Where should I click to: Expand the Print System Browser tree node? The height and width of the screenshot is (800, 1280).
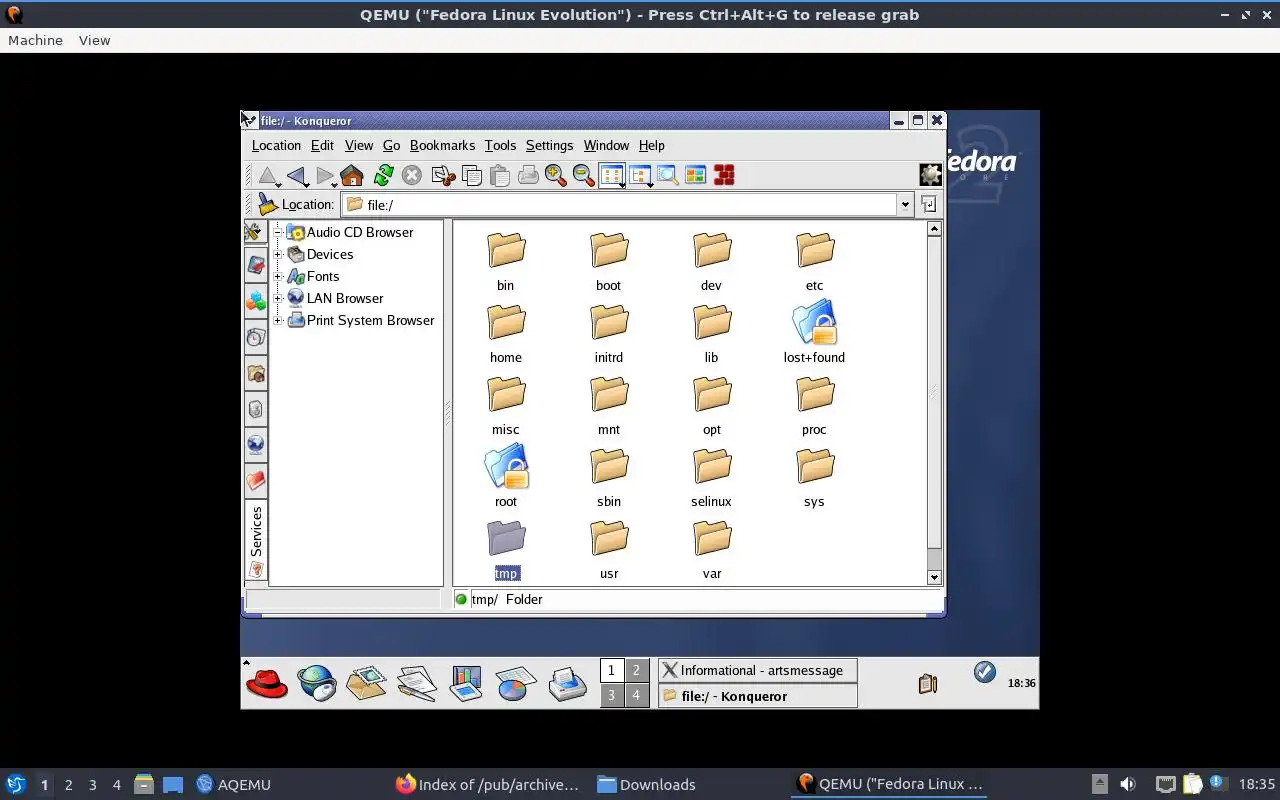(278, 320)
